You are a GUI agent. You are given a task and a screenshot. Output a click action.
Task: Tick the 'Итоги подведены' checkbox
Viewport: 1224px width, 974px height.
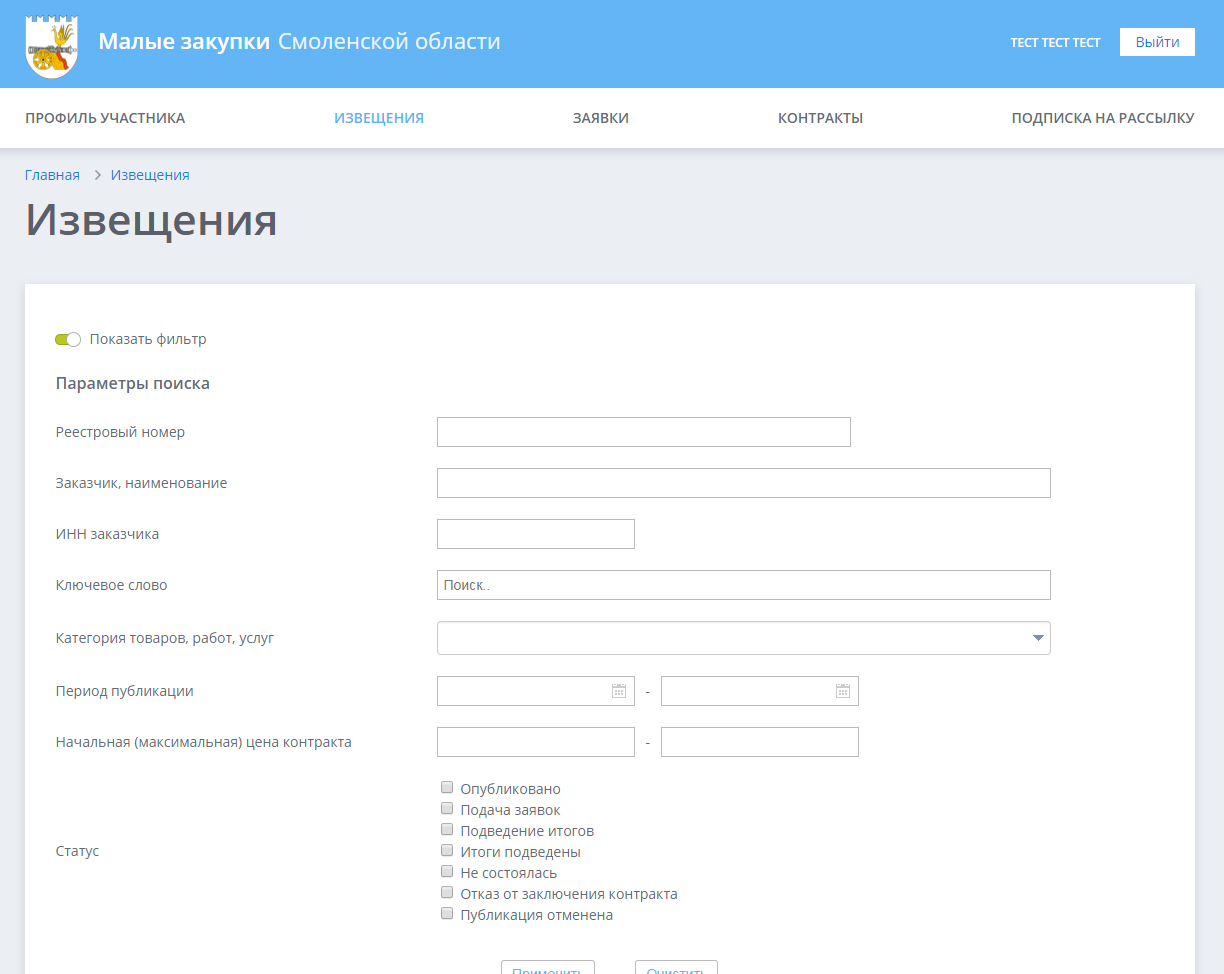447,851
